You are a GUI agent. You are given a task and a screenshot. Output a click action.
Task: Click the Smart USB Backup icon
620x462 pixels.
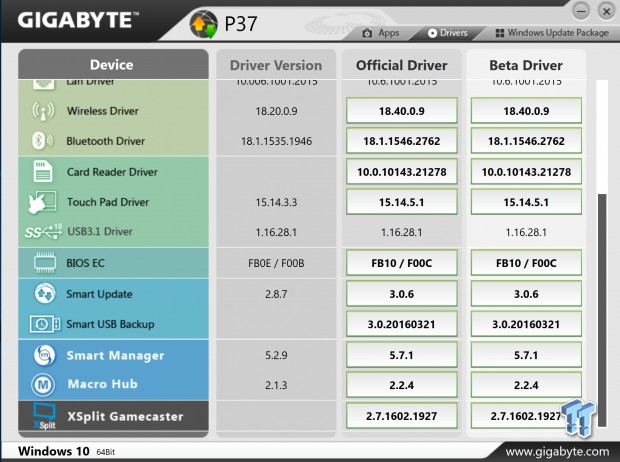45,324
